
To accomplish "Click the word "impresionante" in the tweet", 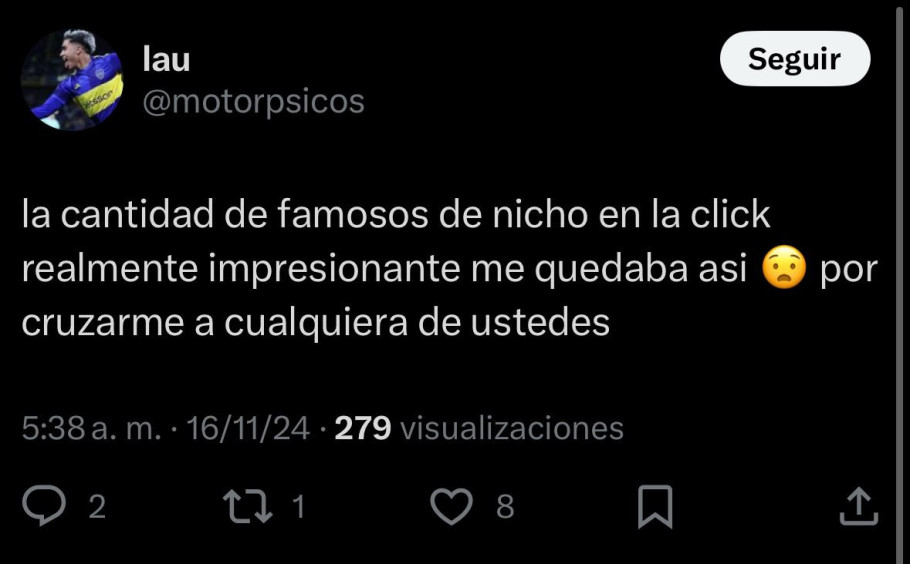I will pyautogui.click(x=334, y=269).
